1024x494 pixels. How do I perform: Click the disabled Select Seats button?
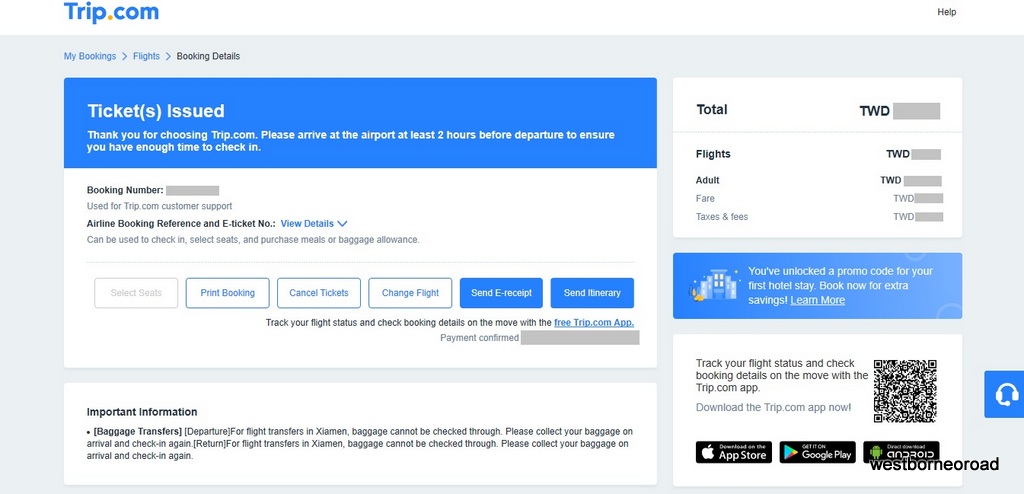pyautogui.click(x=136, y=293)
